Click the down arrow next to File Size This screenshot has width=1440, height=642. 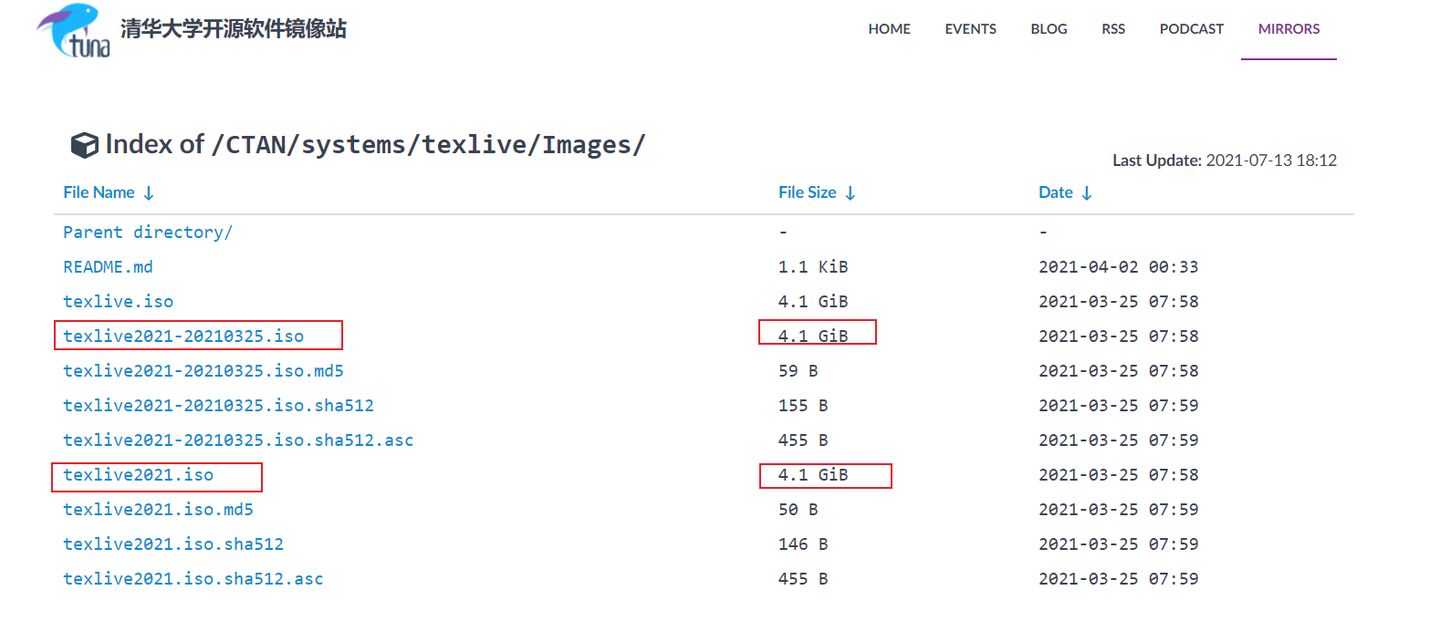tap(851, 192)
